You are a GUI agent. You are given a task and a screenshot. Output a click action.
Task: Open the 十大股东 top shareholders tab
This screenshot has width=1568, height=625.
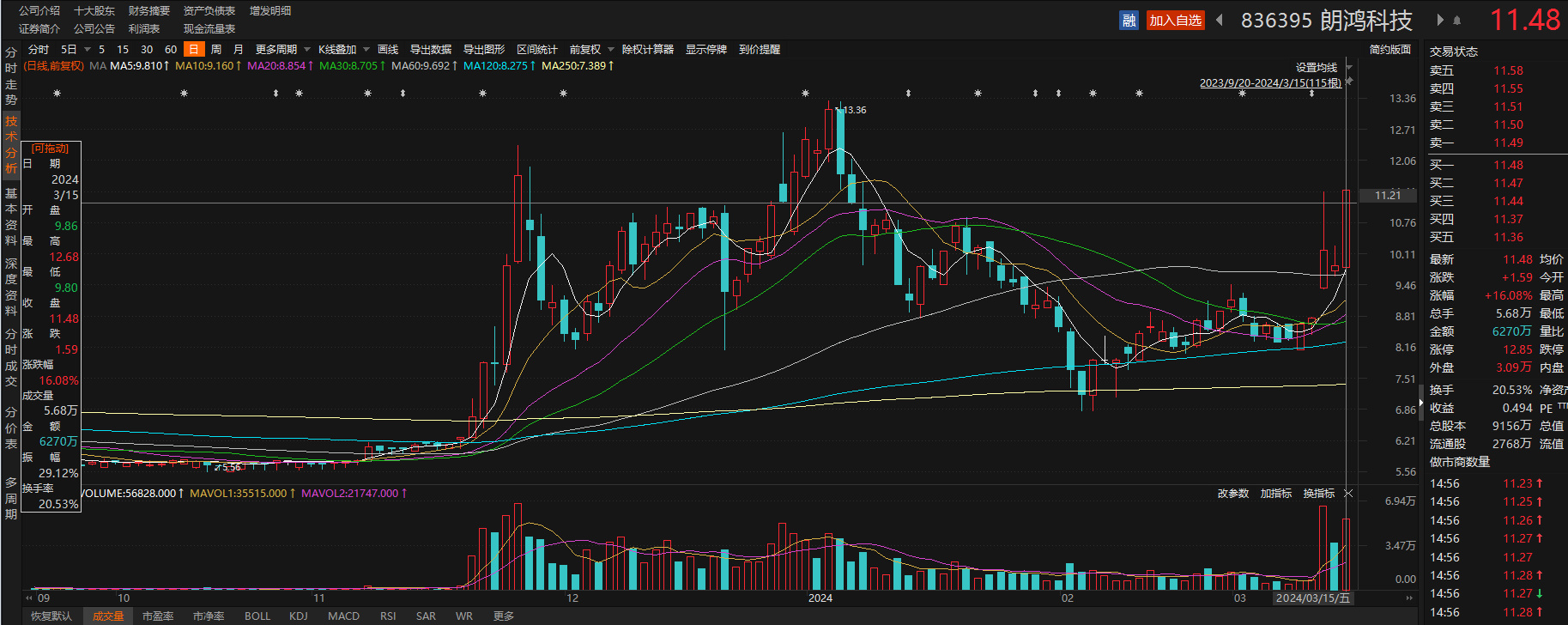94,11
